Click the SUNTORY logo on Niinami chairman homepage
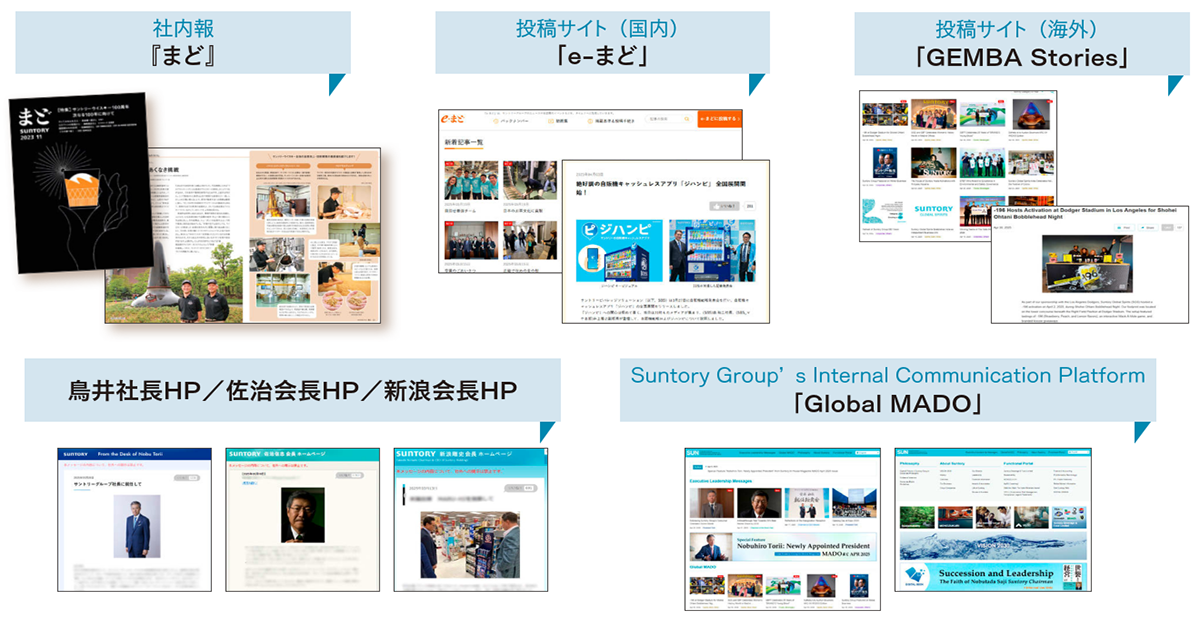 click(416, 455)
